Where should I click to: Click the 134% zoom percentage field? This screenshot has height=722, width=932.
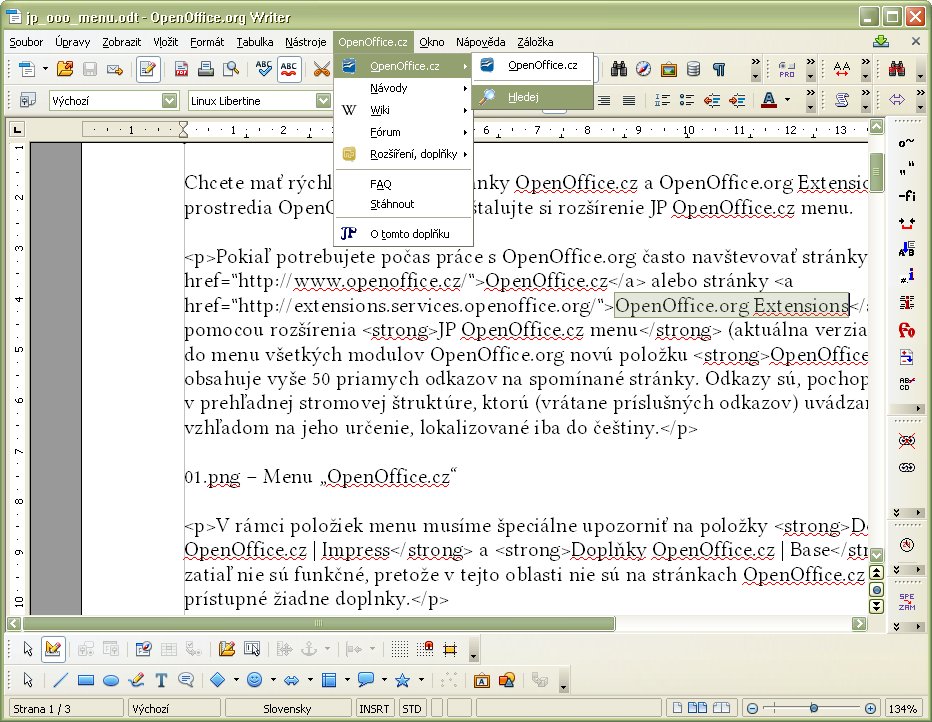pos(903,708)
